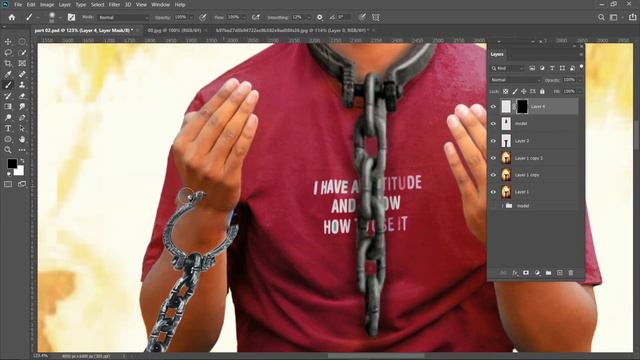Open the Window menu

(160, 4)
